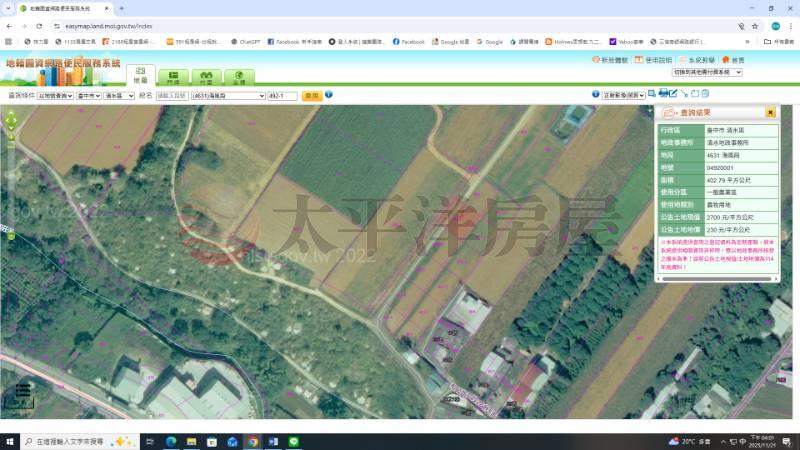Open the globe icon tab
This screenshot has width=800, height=450.
239,76
